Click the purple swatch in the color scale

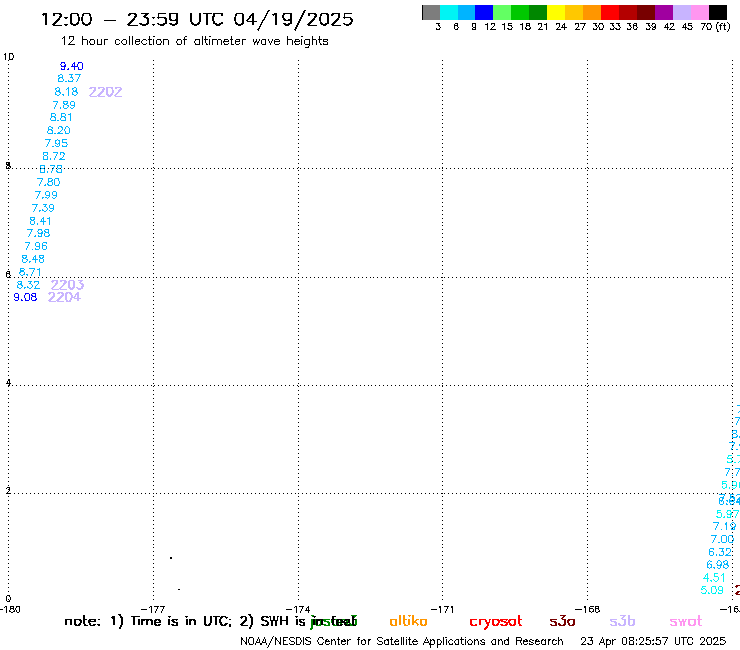[664, 12]
